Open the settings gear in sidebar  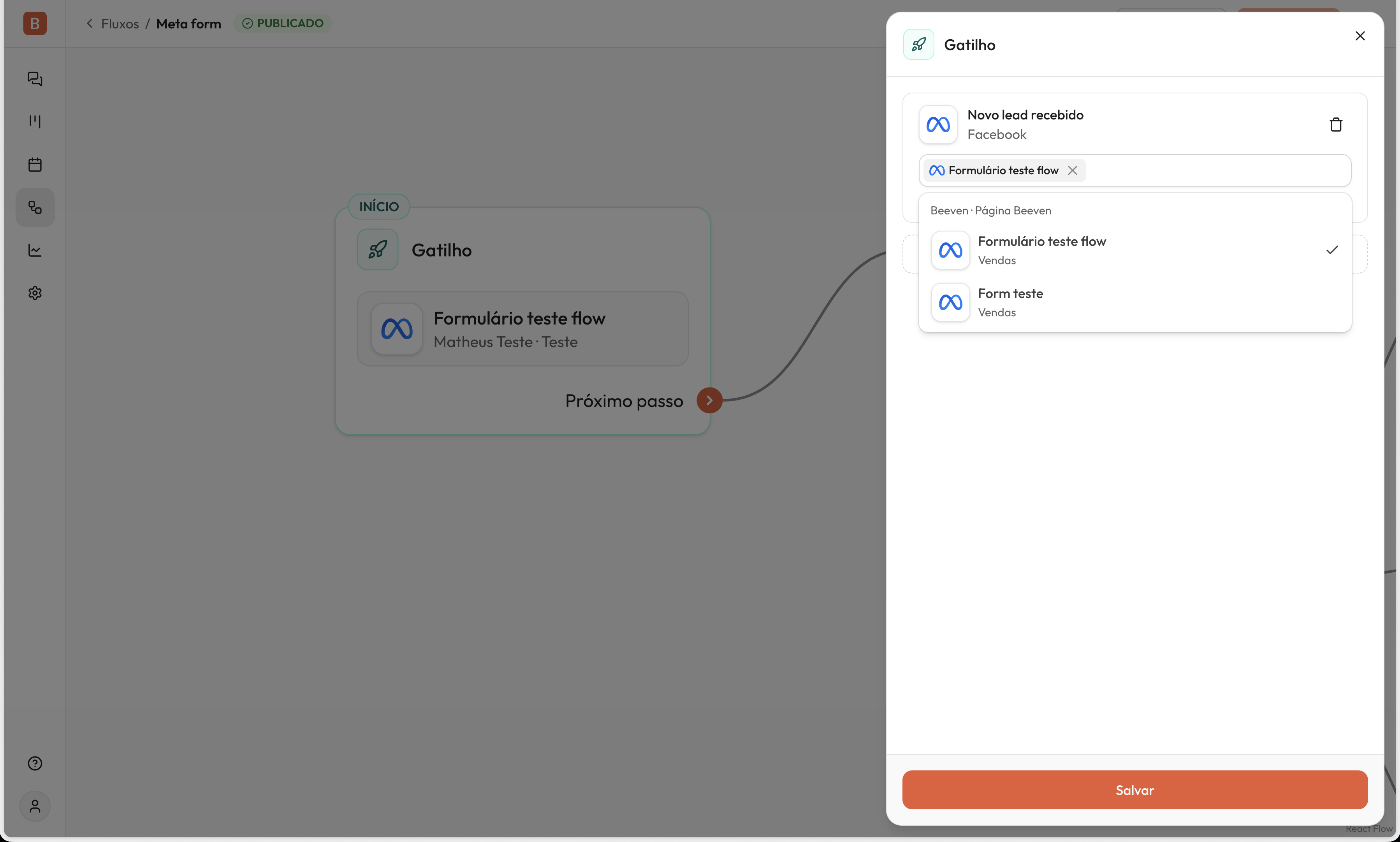35,293
